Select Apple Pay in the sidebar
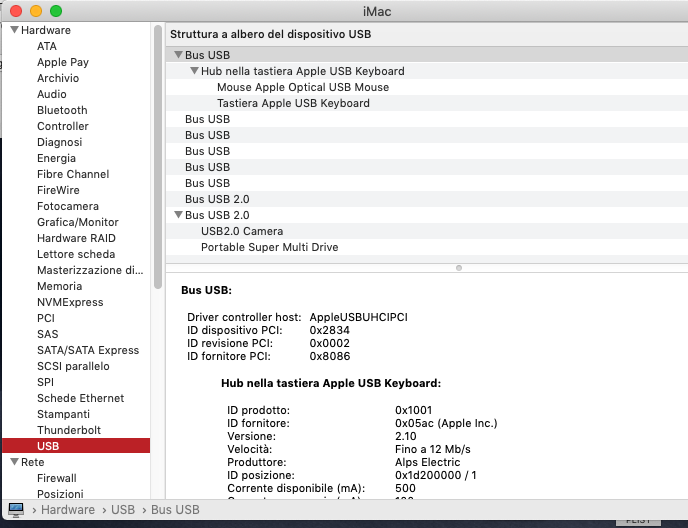Image resolution: width=688 pixels, height=528 pixels. click(x=63, y=62)
